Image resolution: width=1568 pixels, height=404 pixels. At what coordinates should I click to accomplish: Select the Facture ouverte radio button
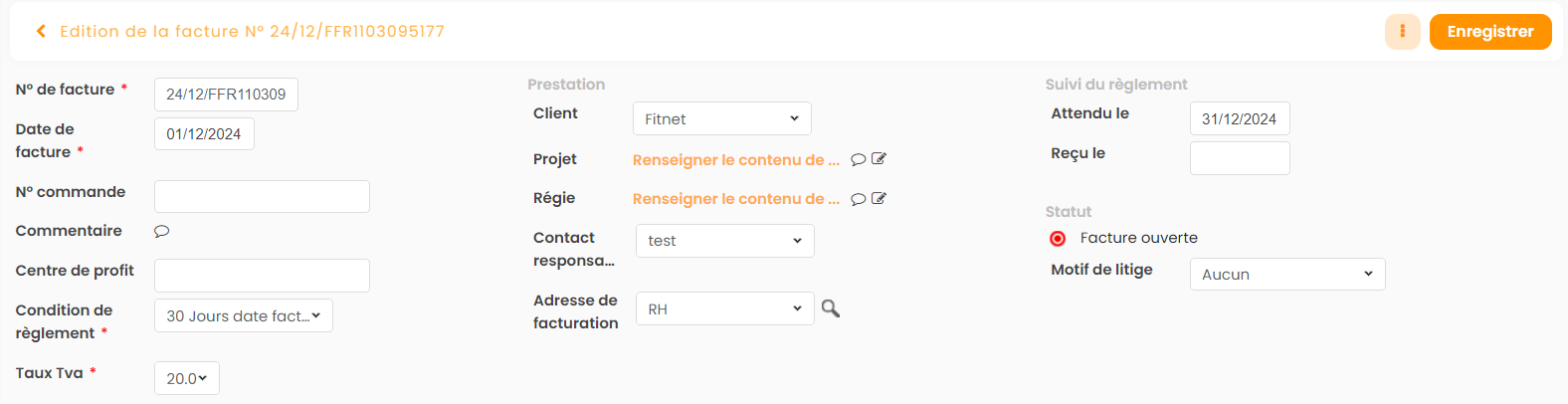click(x=1058, y=239)
